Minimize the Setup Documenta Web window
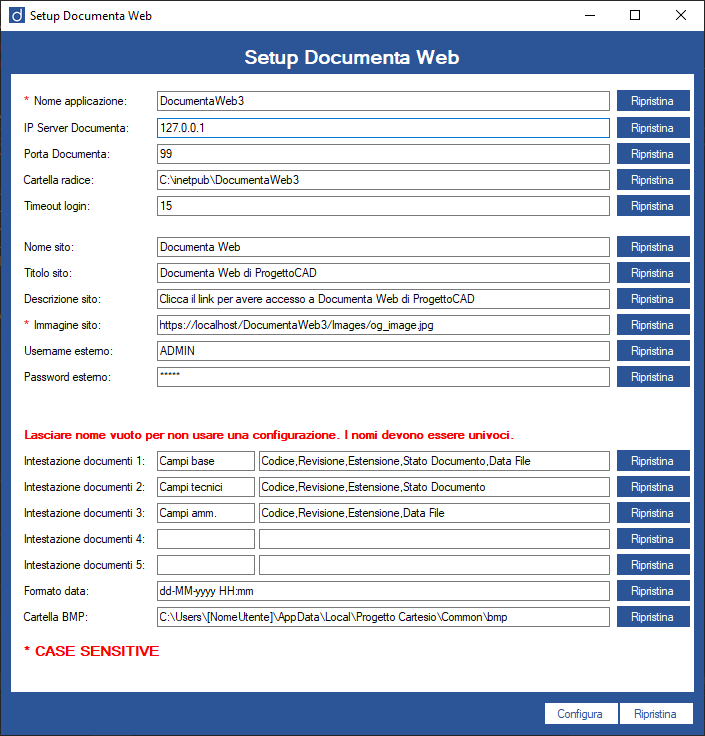 (x=590, y=15)
